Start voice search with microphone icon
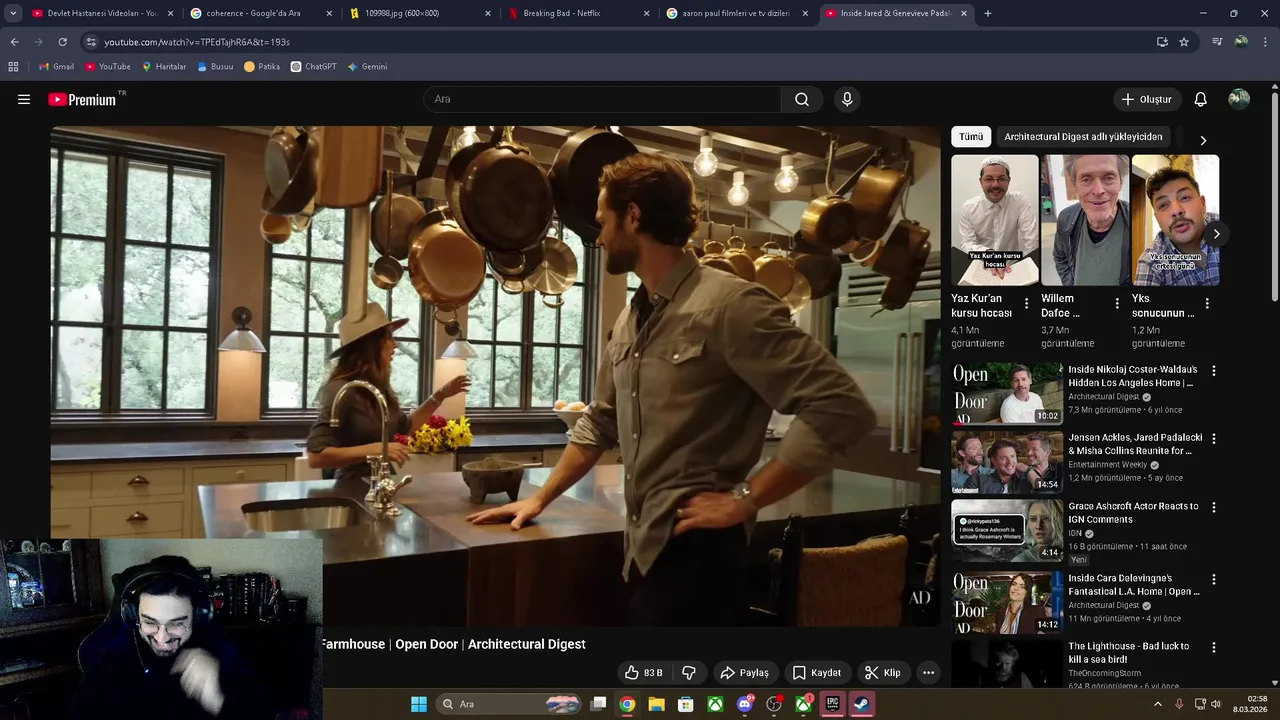The width and height of the screenshot is (1280, 720). [x=847, y=99]
